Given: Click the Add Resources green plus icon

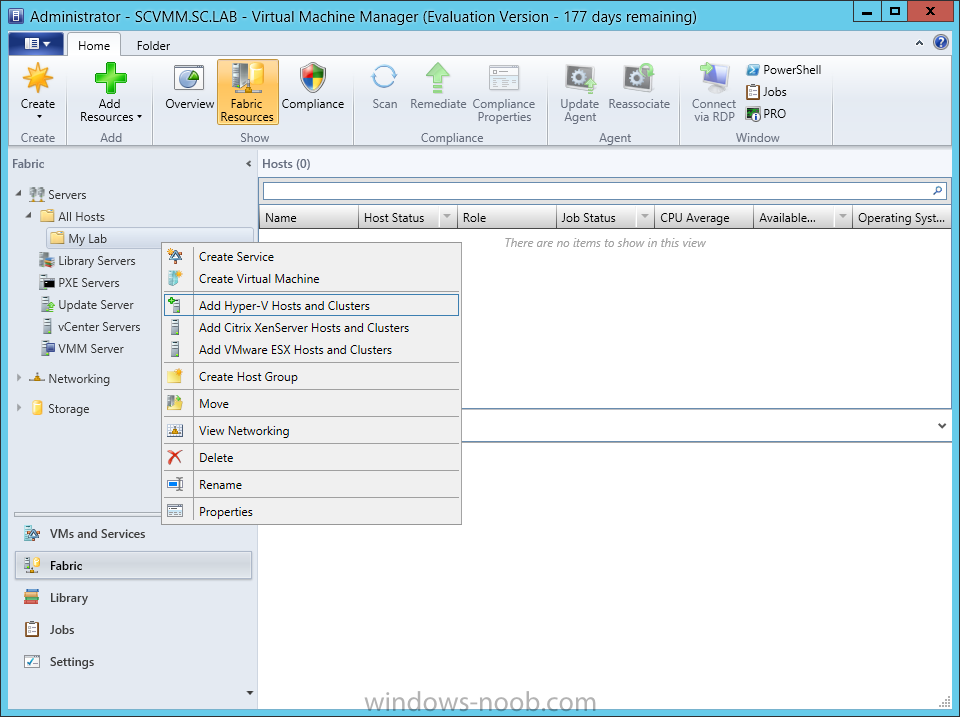Looking at the screenshot, I should (110, 78).
